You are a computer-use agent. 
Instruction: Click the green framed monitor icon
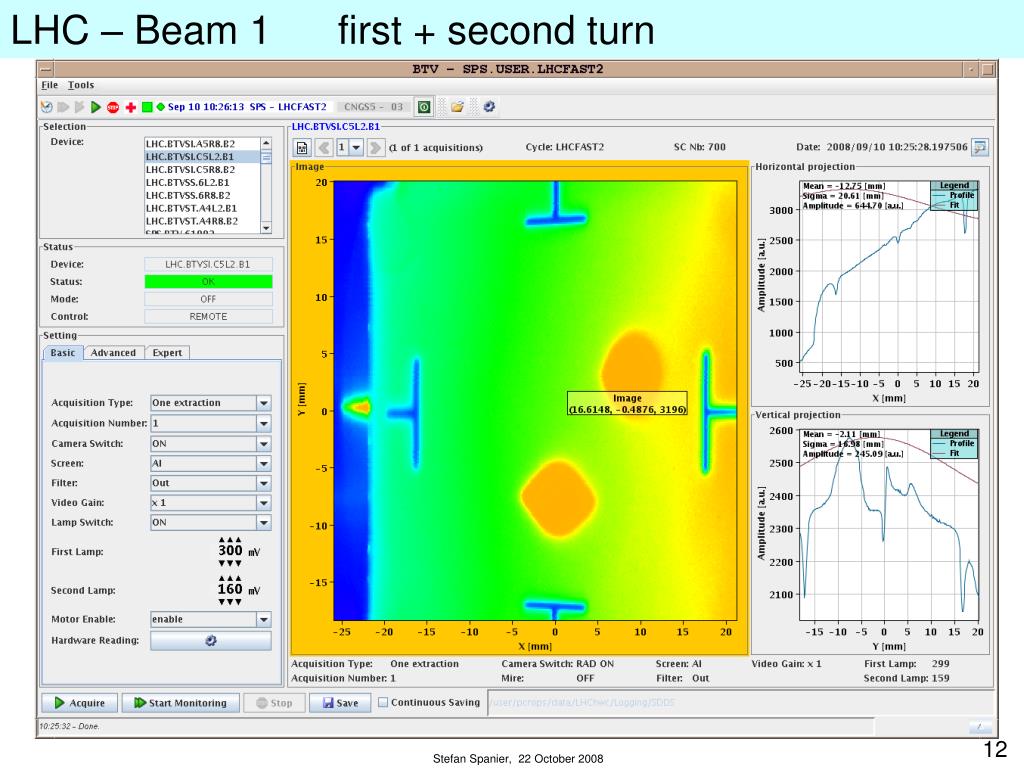424,106
